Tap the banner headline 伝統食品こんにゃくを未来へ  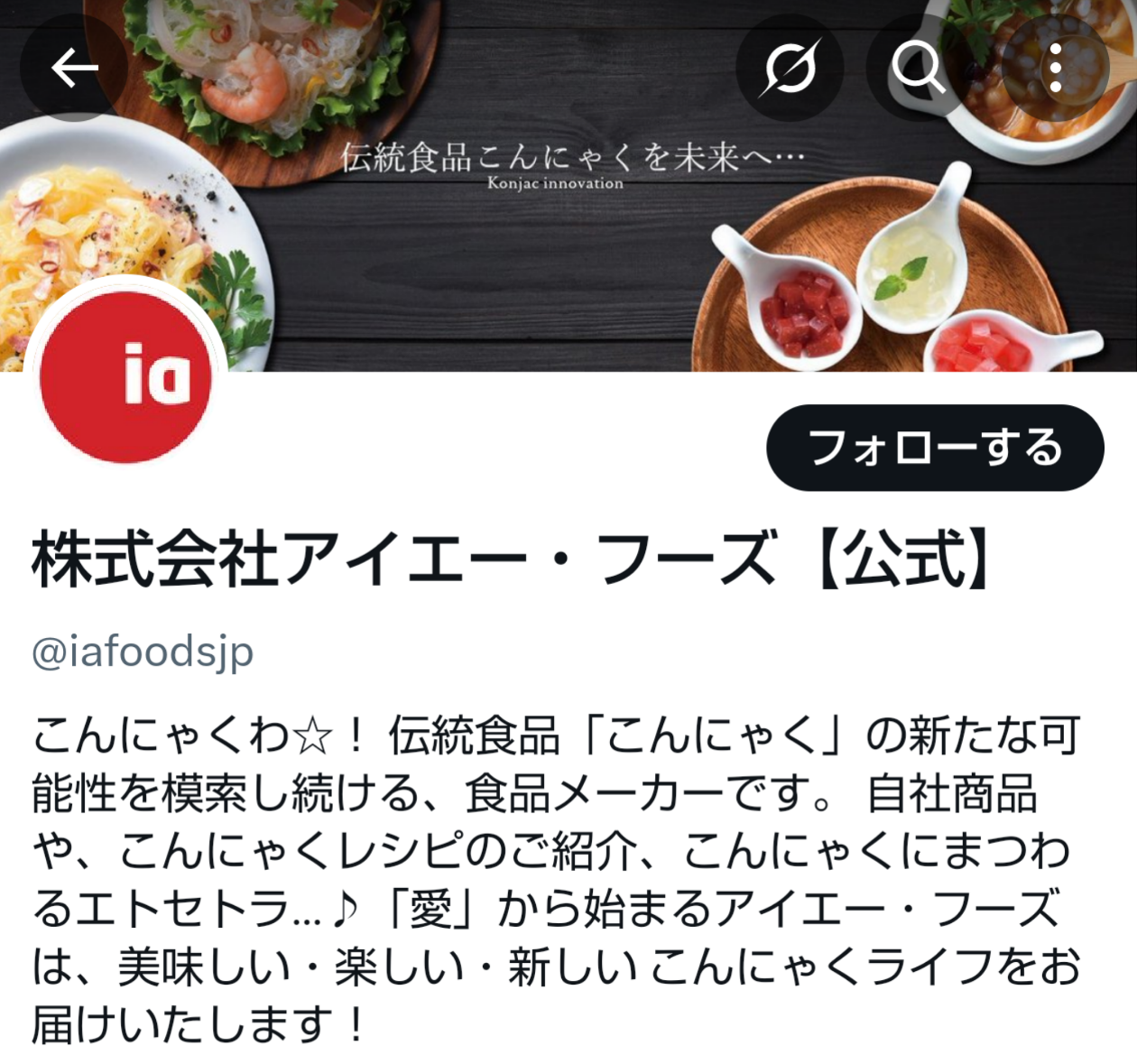572,157
